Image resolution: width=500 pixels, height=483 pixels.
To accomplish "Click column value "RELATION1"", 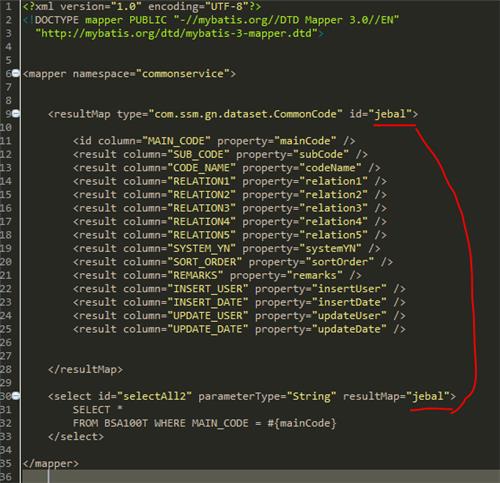I will click(201, 181).
